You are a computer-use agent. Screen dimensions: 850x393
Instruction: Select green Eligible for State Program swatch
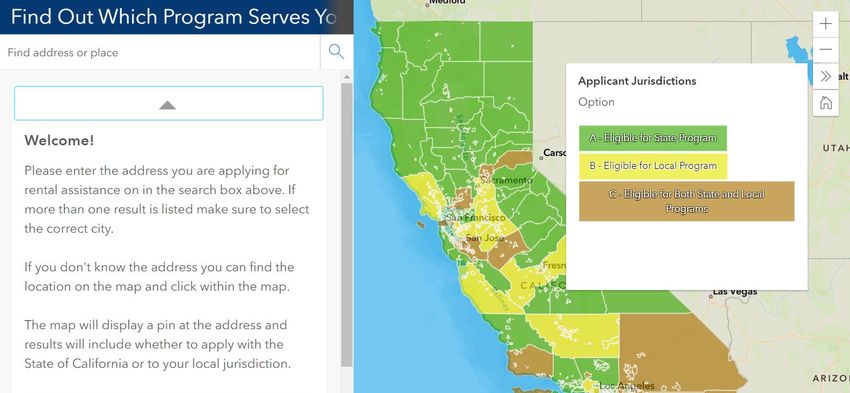pyautogui.click(x=653, y=138)
